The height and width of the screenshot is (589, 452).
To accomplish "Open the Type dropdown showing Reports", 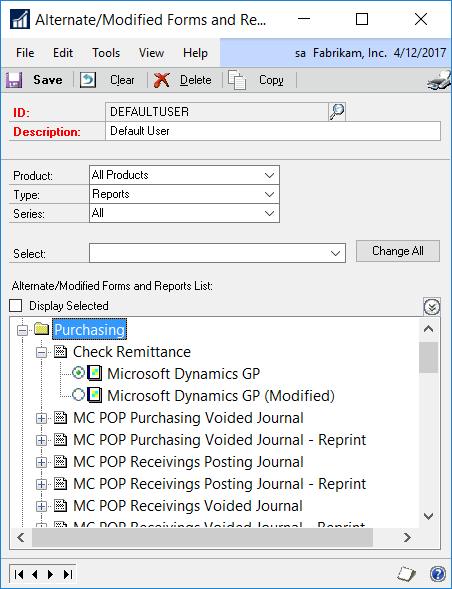I will pyautogui.click(x=184, y=194).
